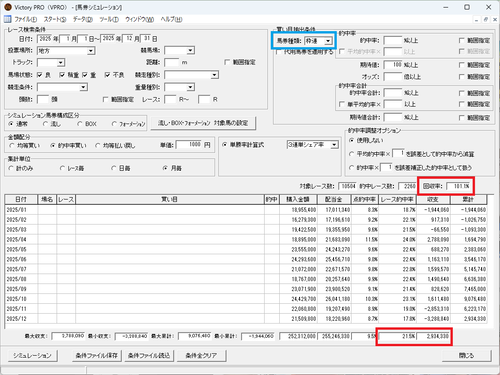
Task: Click the 閉じる button
Action: tap(467, 356)
